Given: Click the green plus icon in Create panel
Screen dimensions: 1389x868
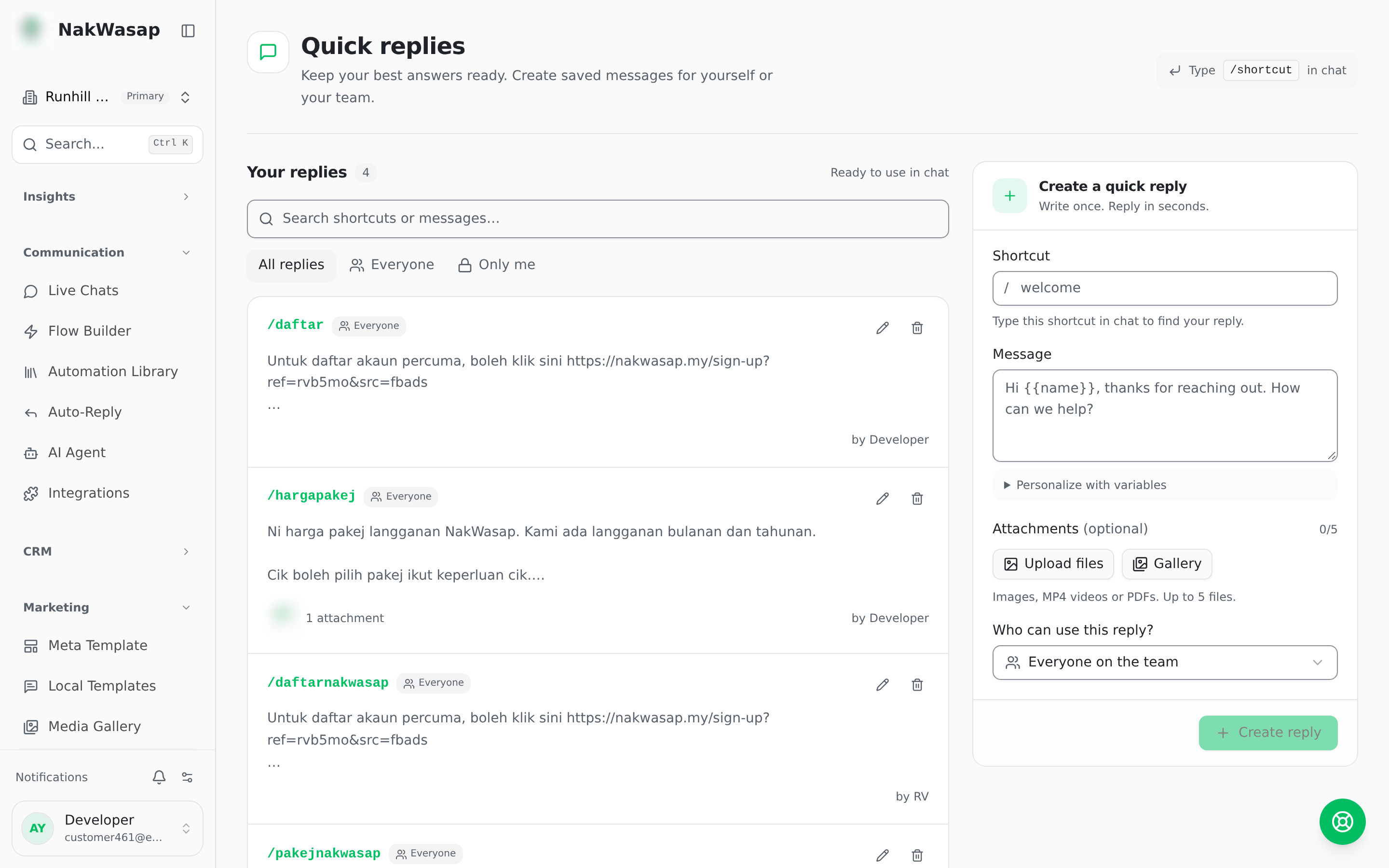Looking at the screenshot, I should pos(1009,196).
